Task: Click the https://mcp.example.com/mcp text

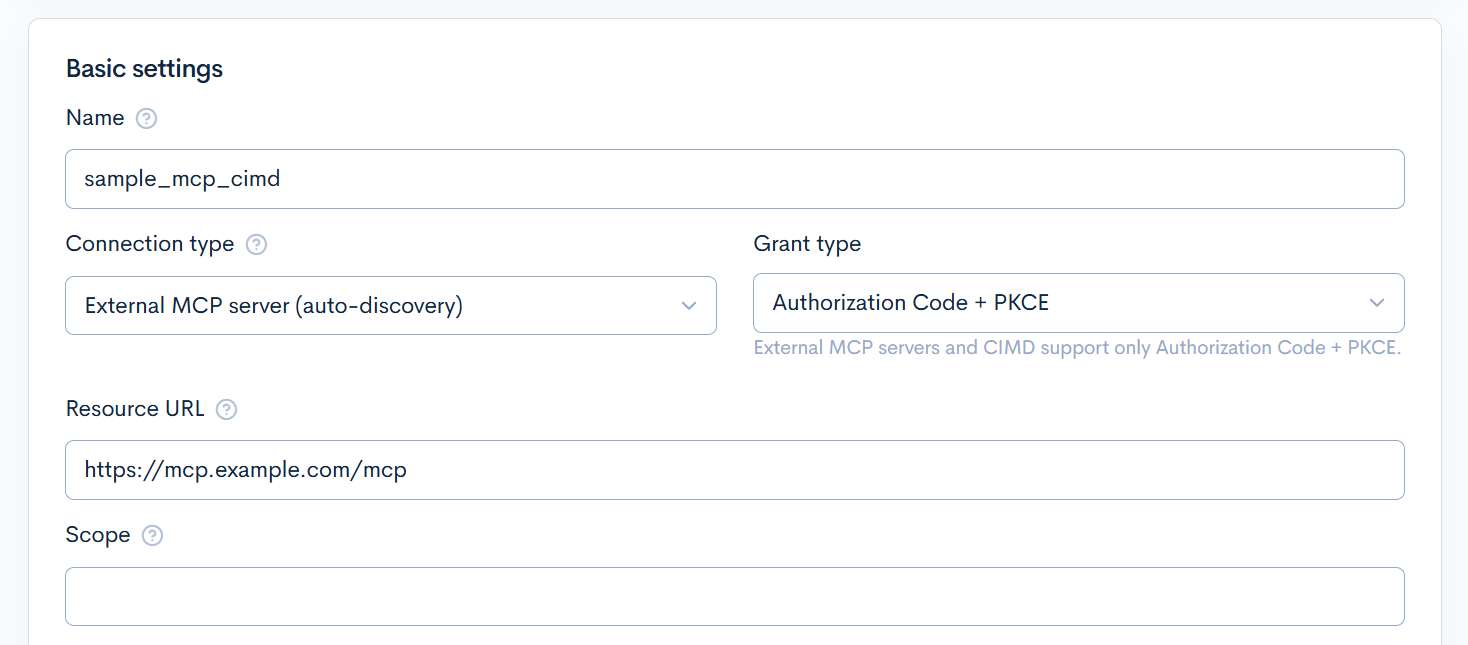Action: tap(246, 470)
